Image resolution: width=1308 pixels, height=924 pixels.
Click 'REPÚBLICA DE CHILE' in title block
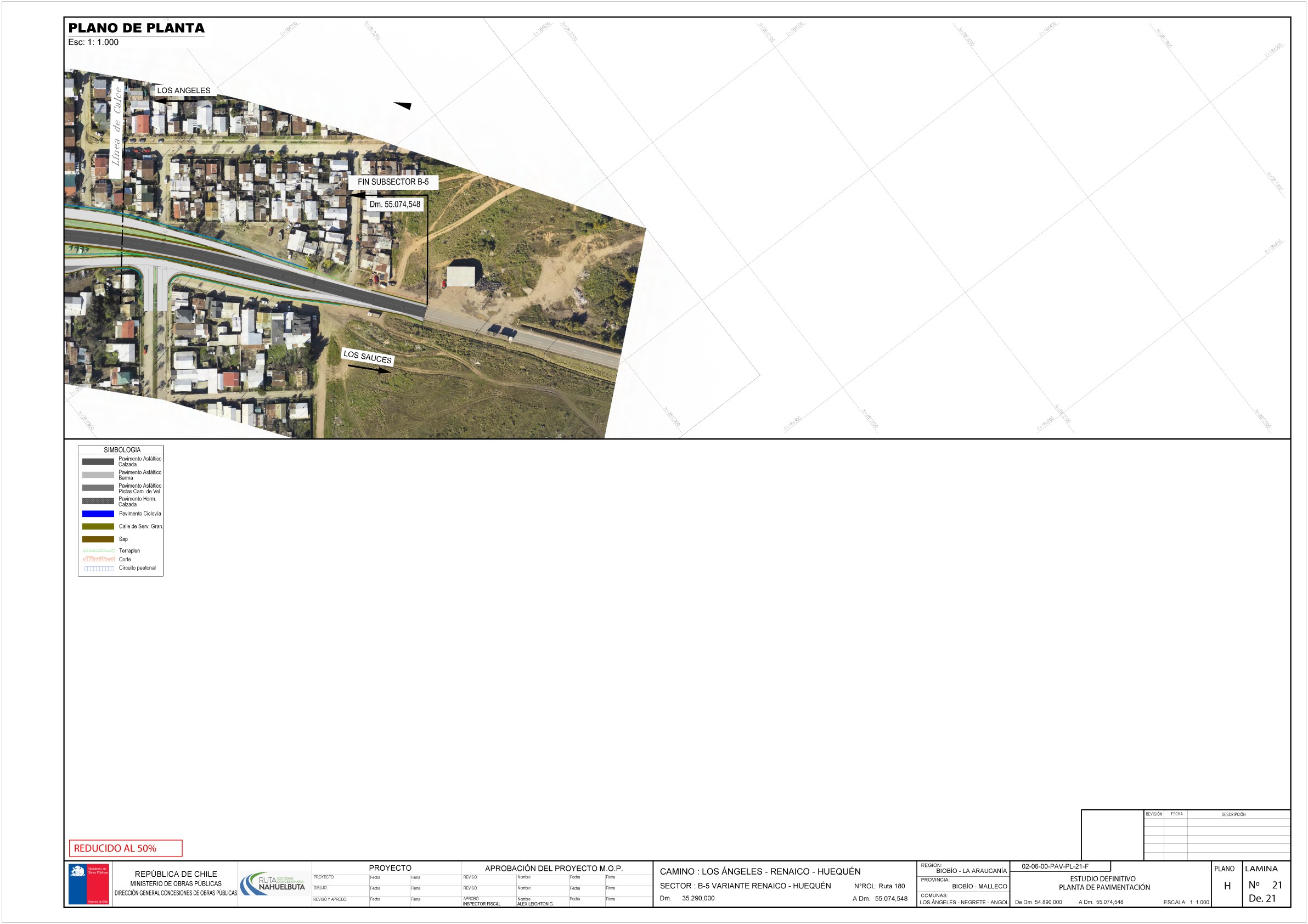tap(176, 874)
